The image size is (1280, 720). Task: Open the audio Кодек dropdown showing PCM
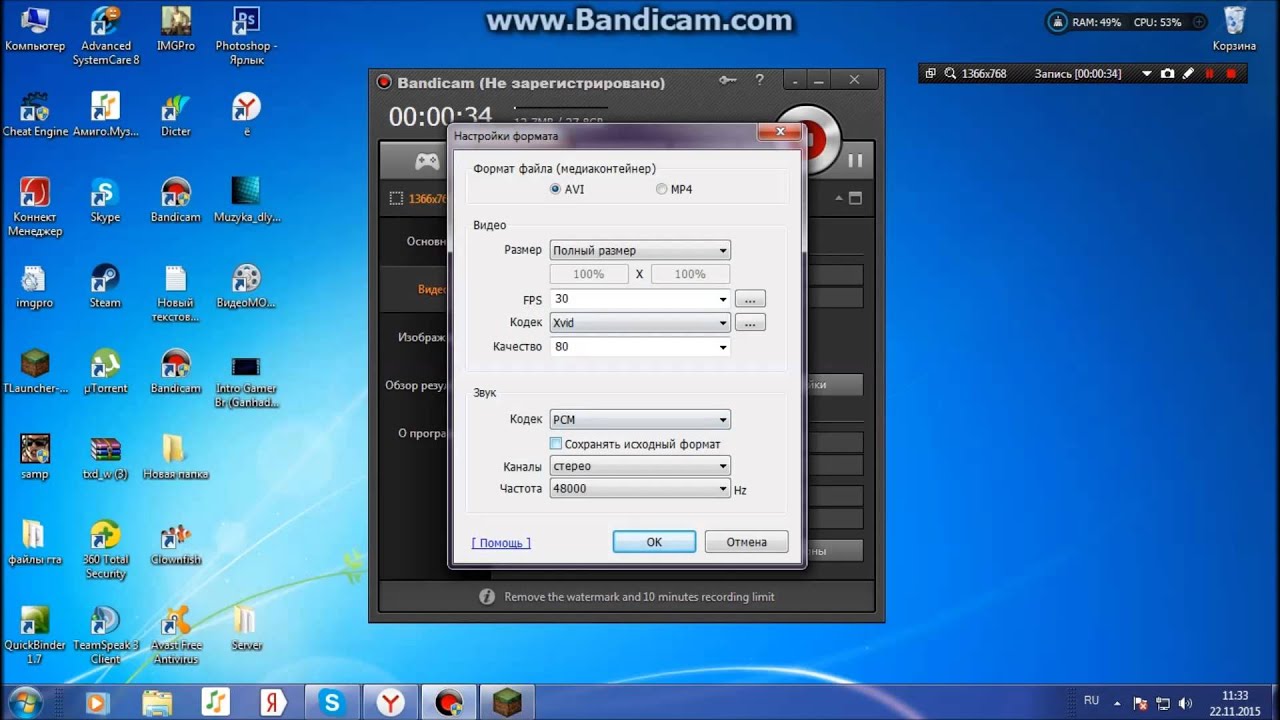tap(640, 420)
